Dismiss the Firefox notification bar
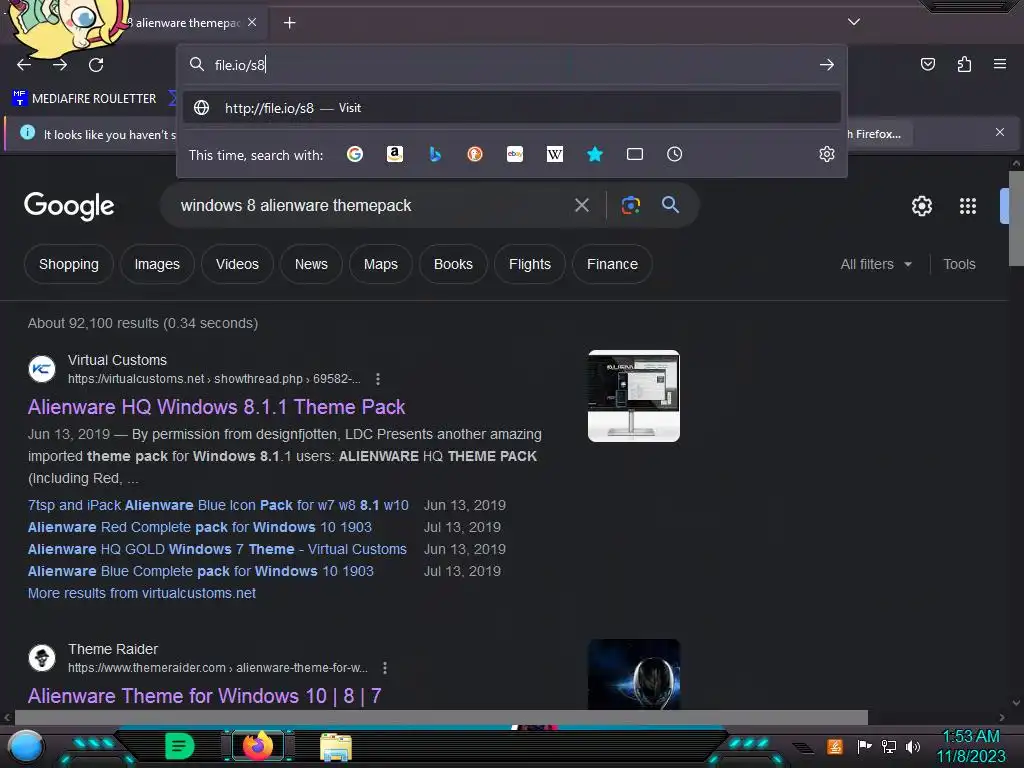The image size is (1024, 768). pos(1000,133)
